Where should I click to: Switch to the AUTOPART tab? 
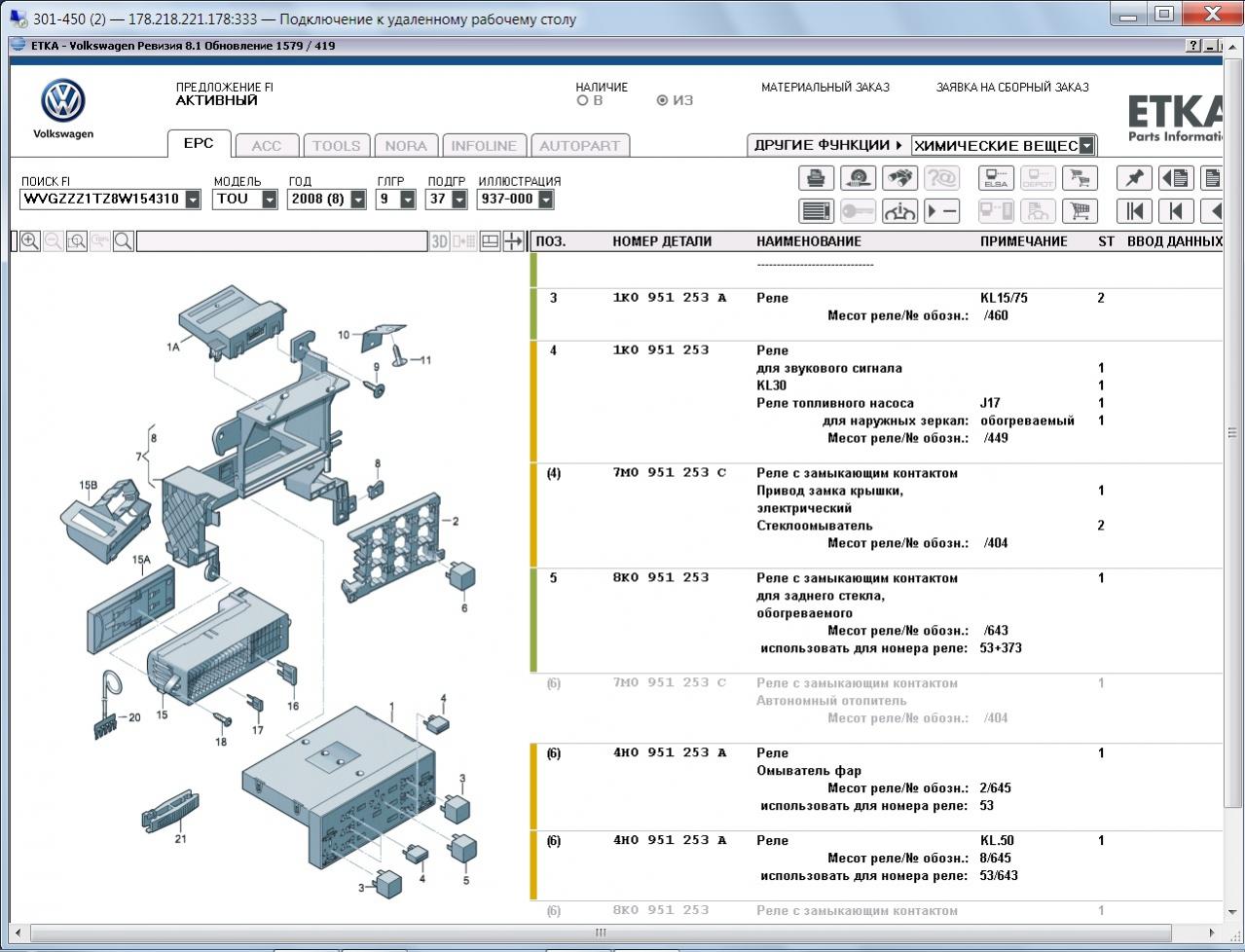click(580, 146)
